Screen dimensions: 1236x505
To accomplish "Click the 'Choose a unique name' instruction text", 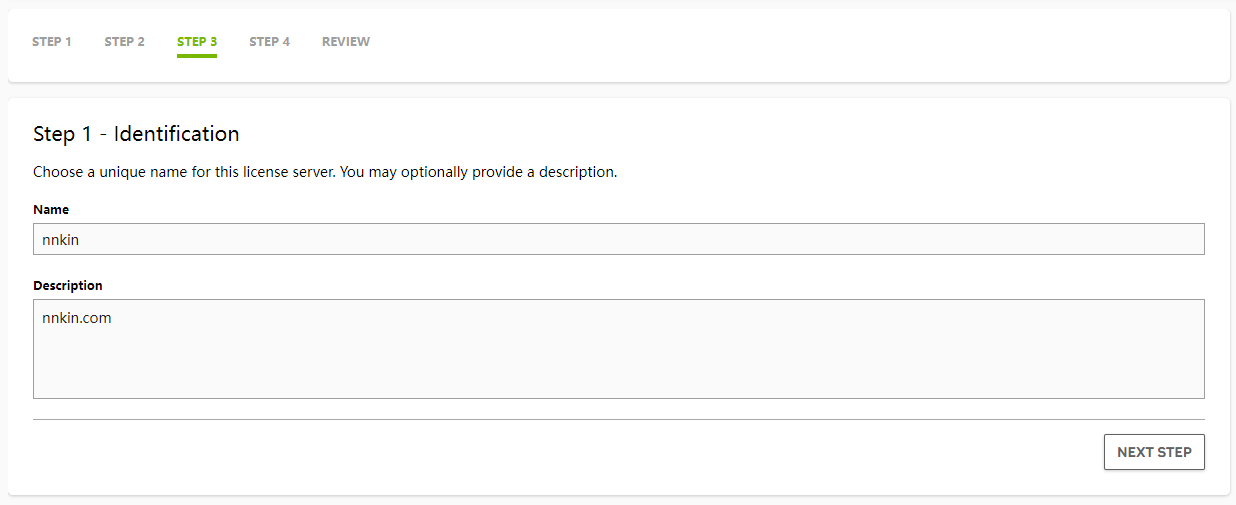I will tap(325, 172).
